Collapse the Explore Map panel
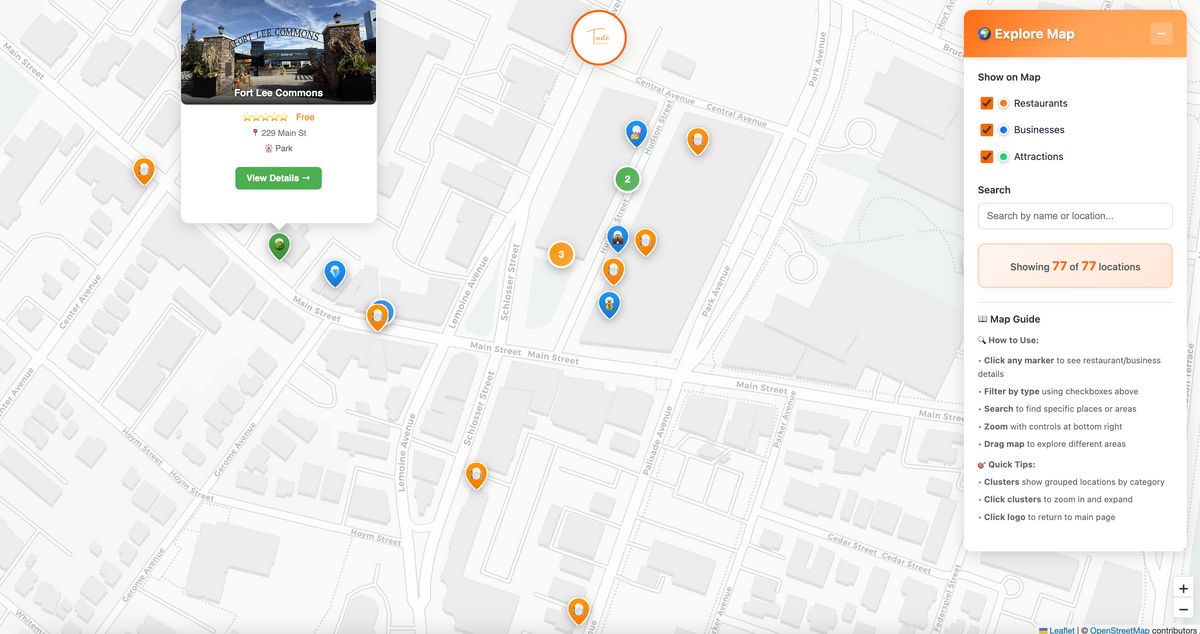 [1161, 32]
